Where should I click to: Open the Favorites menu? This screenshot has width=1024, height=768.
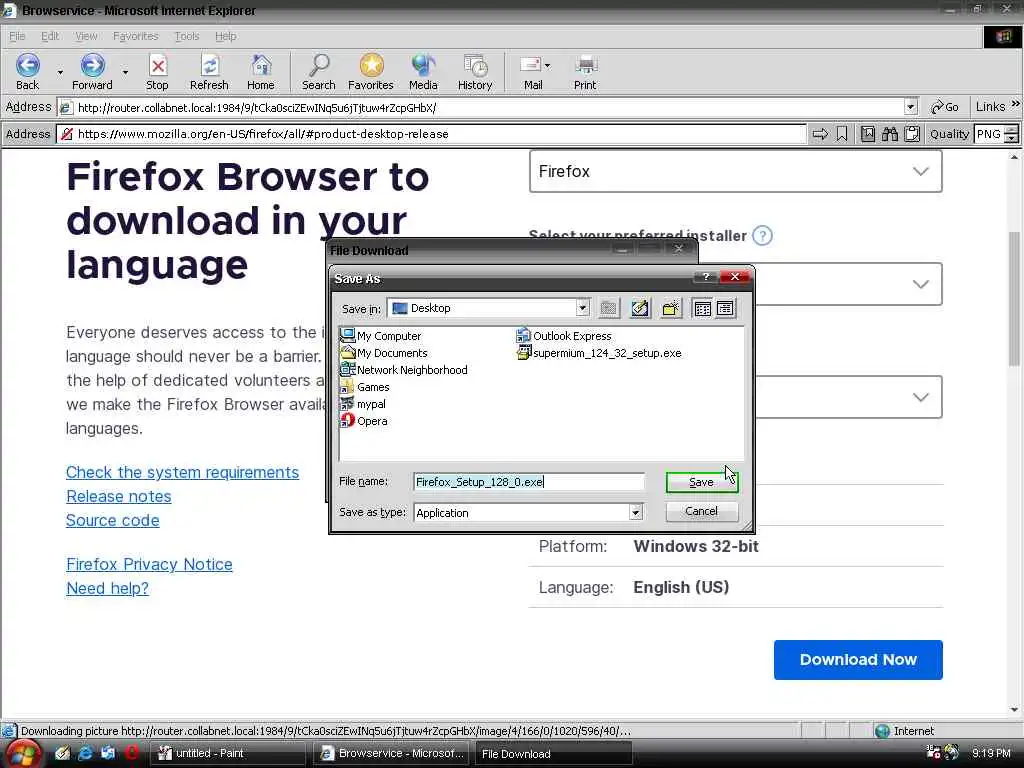tap(136, 36)
